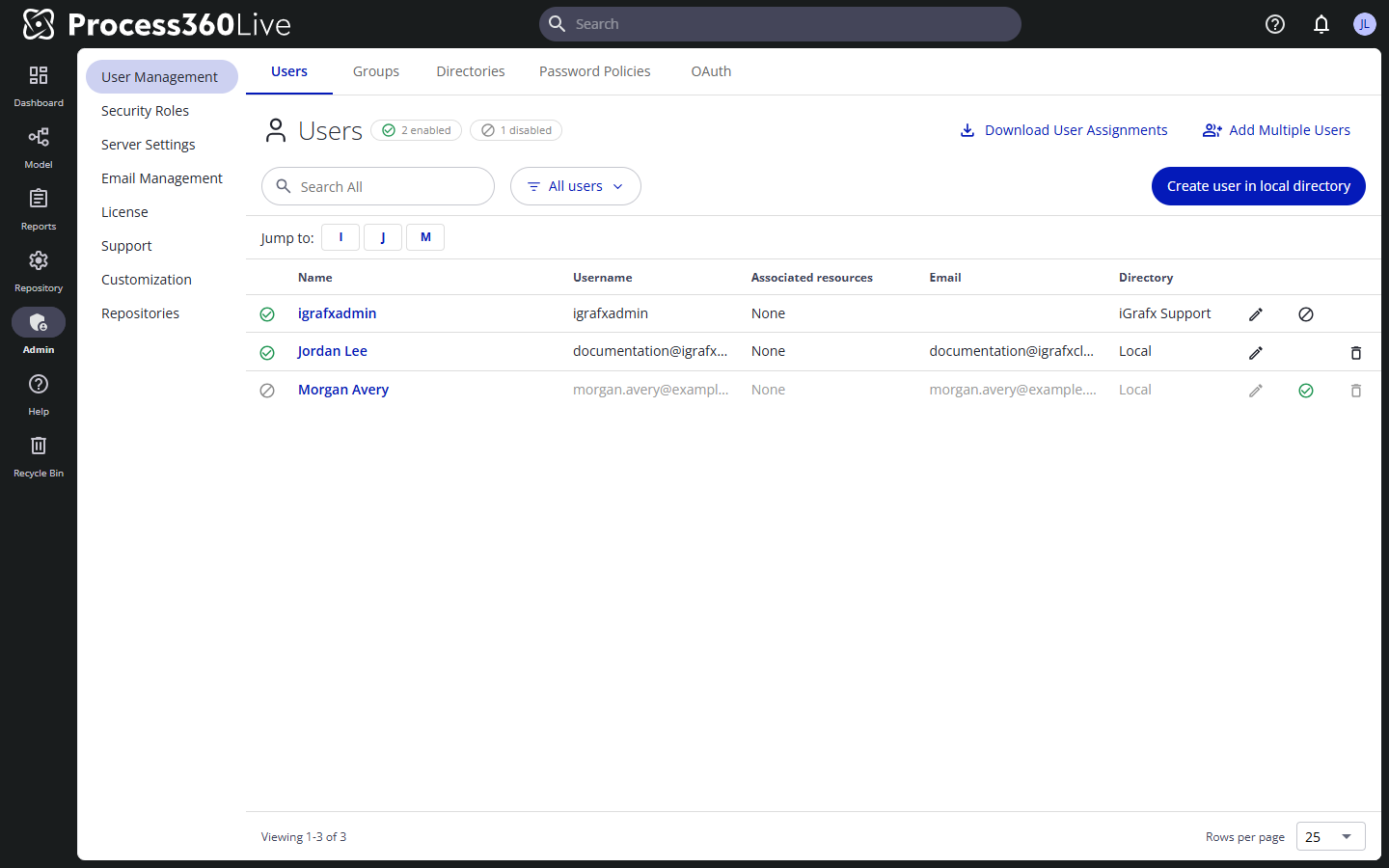The height and width of the screenshot is (868, 1389).
Task: Open the Help sidebar icon
Action: point(39,393)
